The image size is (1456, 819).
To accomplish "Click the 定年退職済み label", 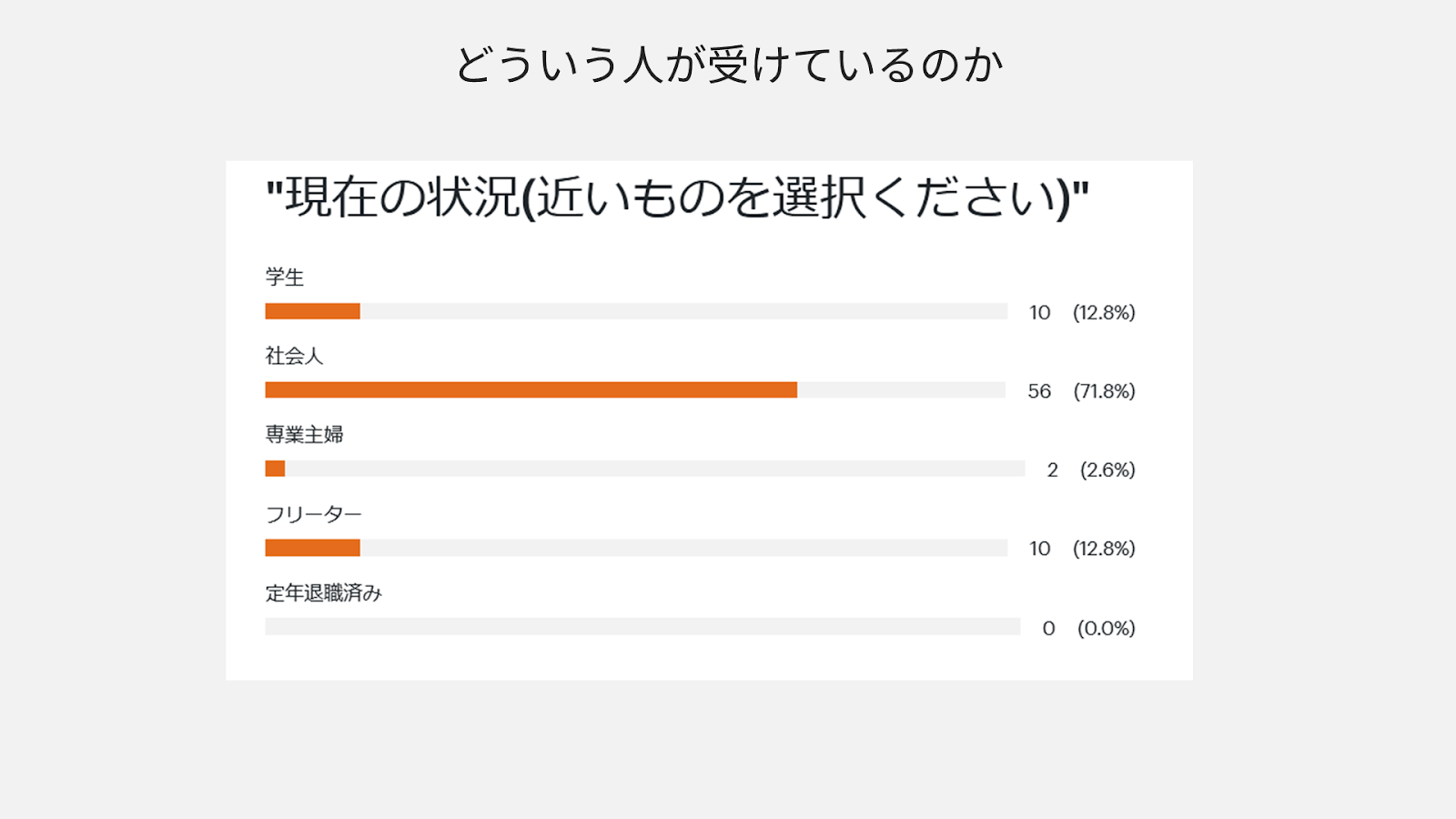I will click(323, 593).
